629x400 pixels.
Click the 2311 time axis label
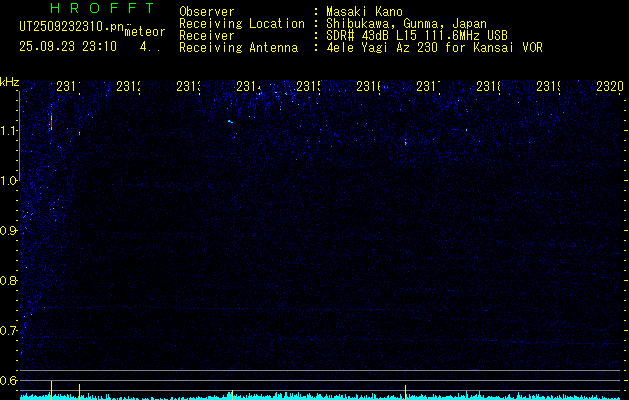68,86
